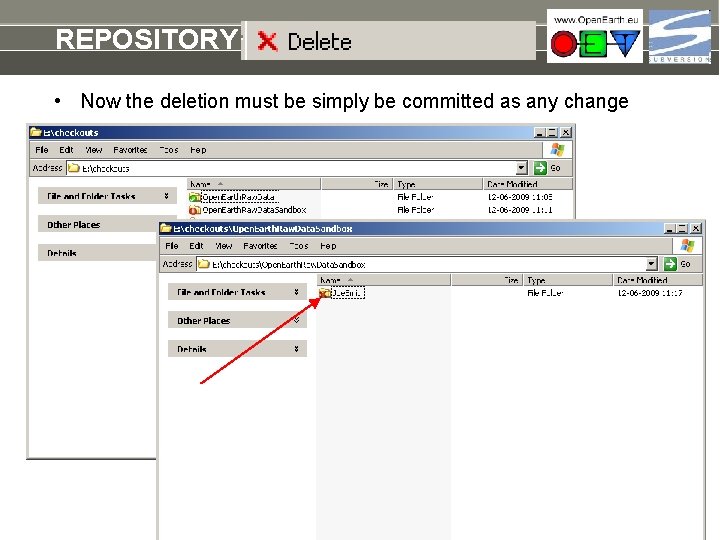Image resolution: width=720 pixels, height=540 pixels.
Task: Minimize the E:\checkouts window
Action: coord(540,133)
